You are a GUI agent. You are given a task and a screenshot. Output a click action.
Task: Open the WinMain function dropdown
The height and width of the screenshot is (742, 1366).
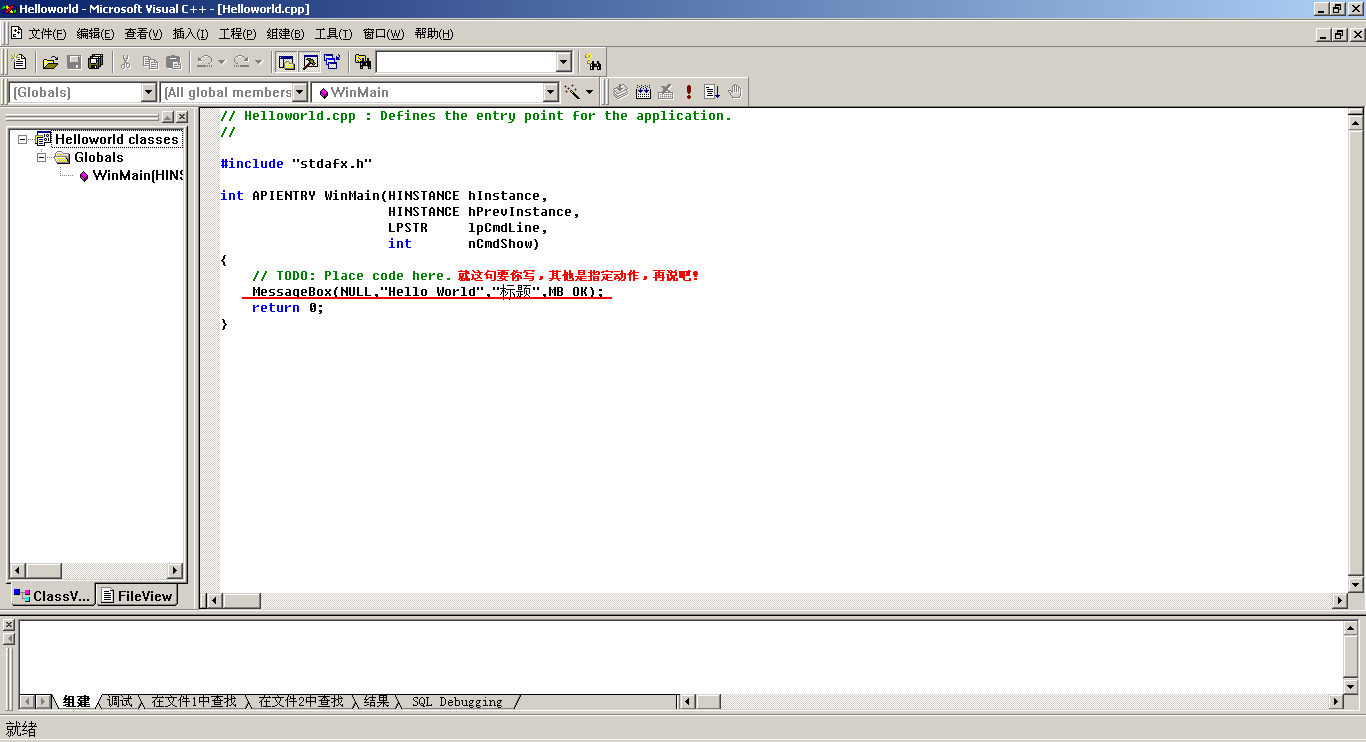(x=550, y=92)
